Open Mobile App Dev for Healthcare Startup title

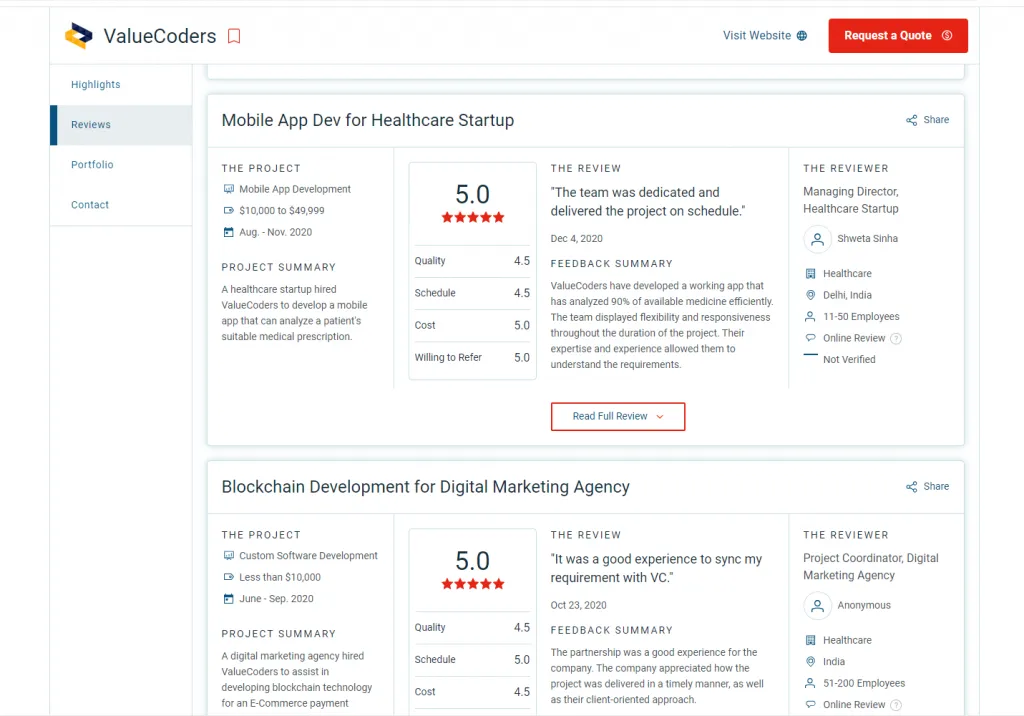368,120
